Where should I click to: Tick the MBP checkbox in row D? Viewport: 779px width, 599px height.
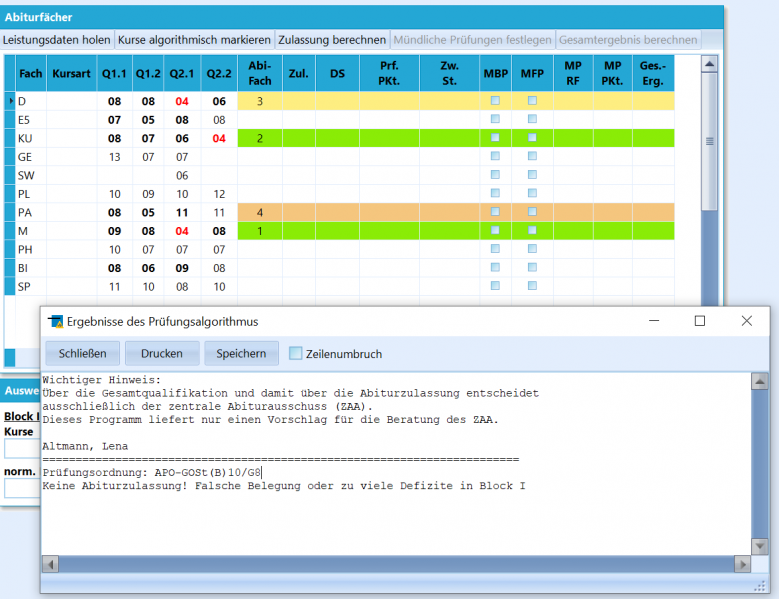coord(495,100)
